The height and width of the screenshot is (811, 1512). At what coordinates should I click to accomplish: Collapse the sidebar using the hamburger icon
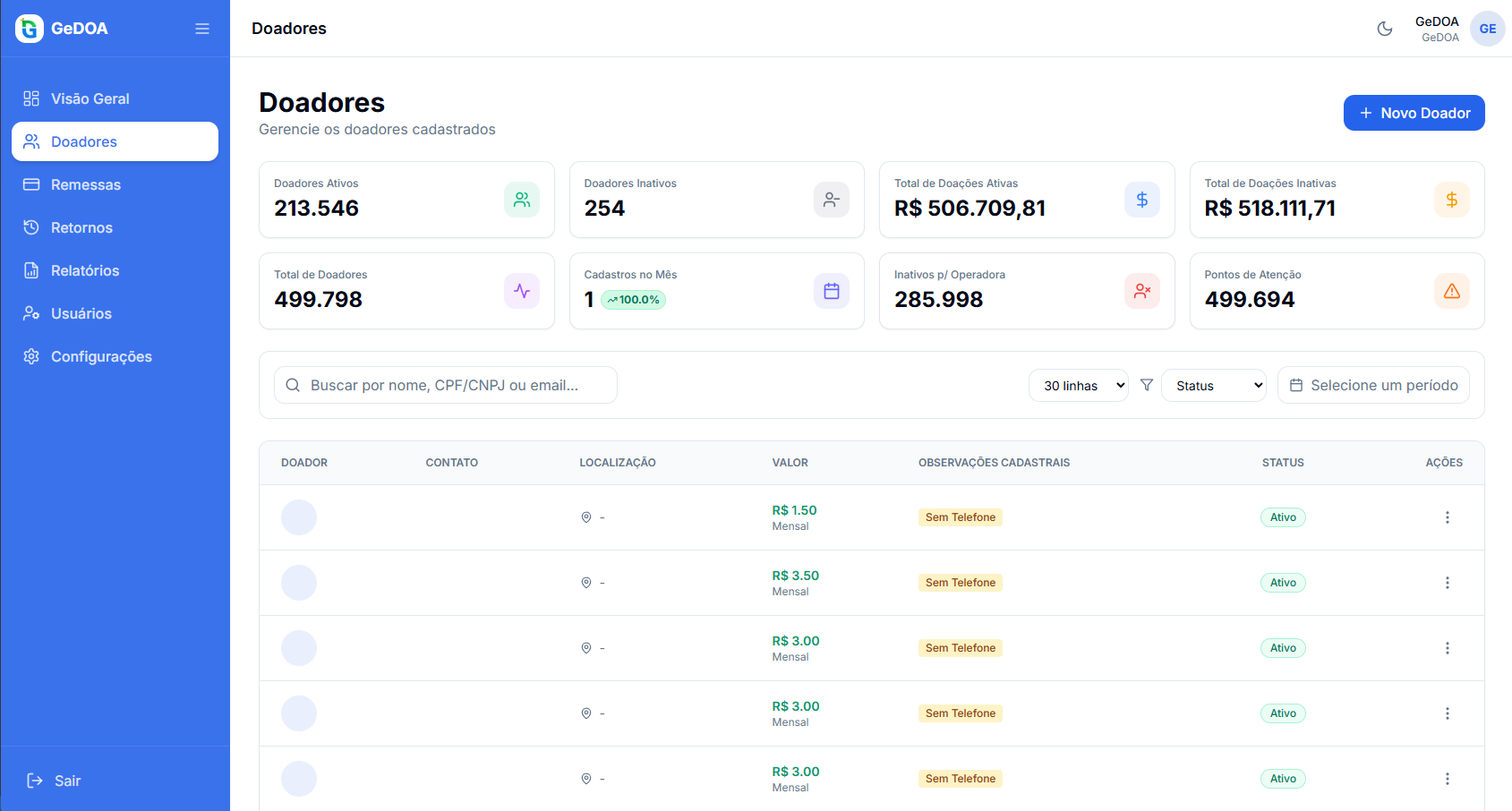click(x=202, y=29)
